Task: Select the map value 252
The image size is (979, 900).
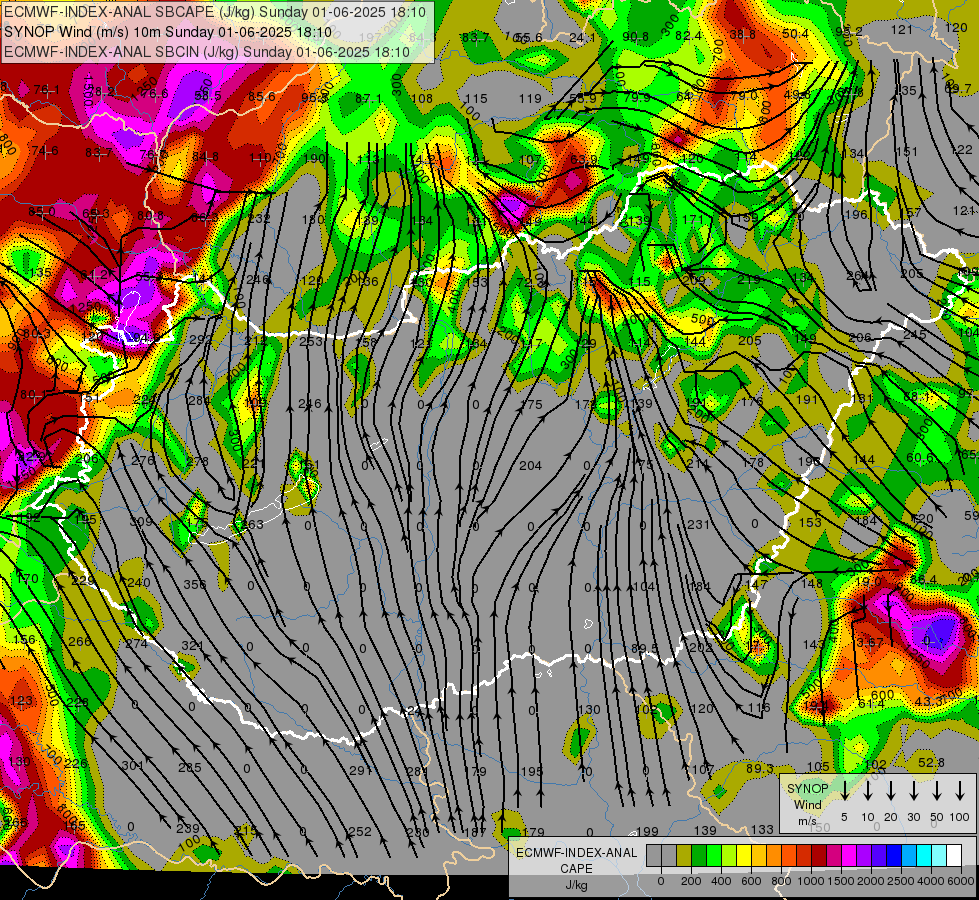Action: point(360,832)
